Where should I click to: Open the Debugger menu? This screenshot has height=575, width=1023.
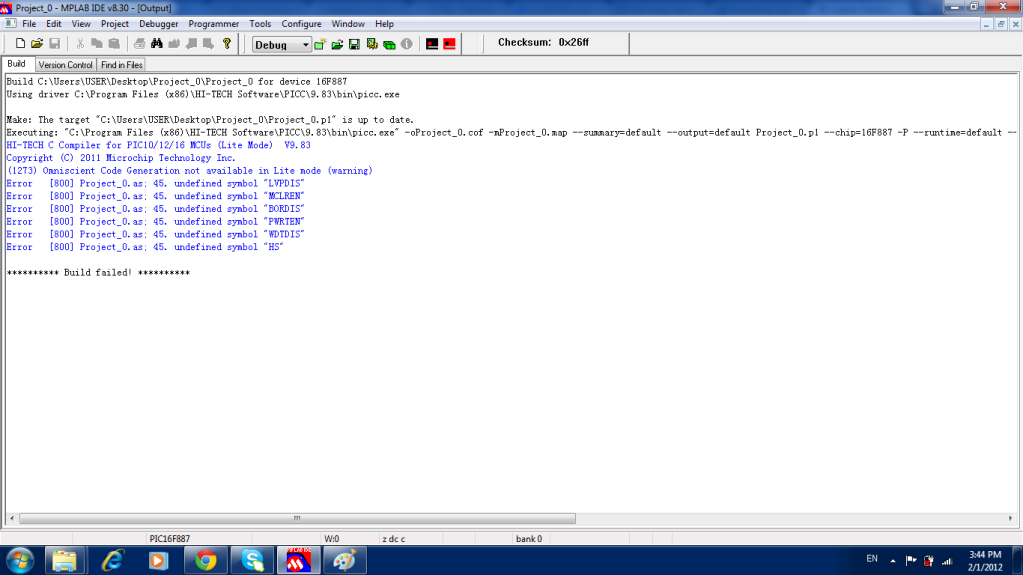159,23
